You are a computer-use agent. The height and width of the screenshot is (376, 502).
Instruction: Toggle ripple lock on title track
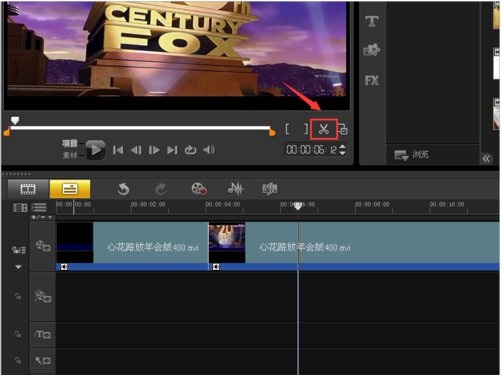click(x=18, y=334)
